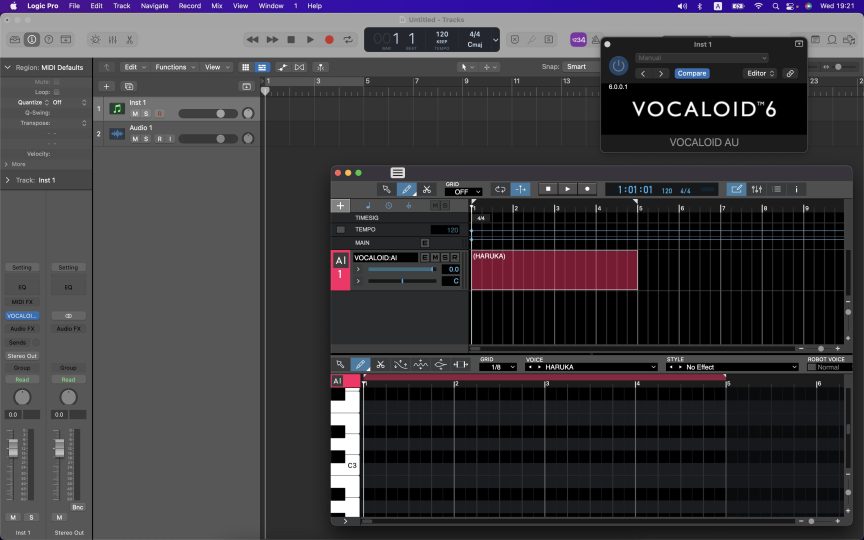Click the Stereo Out output slot
Screen dimensions: 864x540
22,356
